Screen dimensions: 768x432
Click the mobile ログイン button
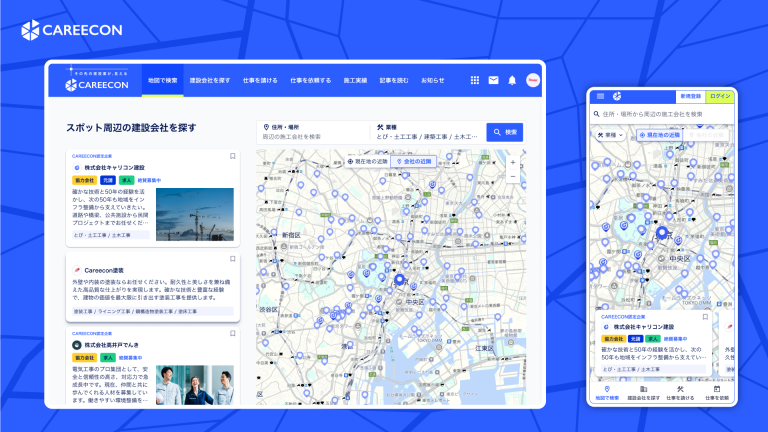coord(720,96)
